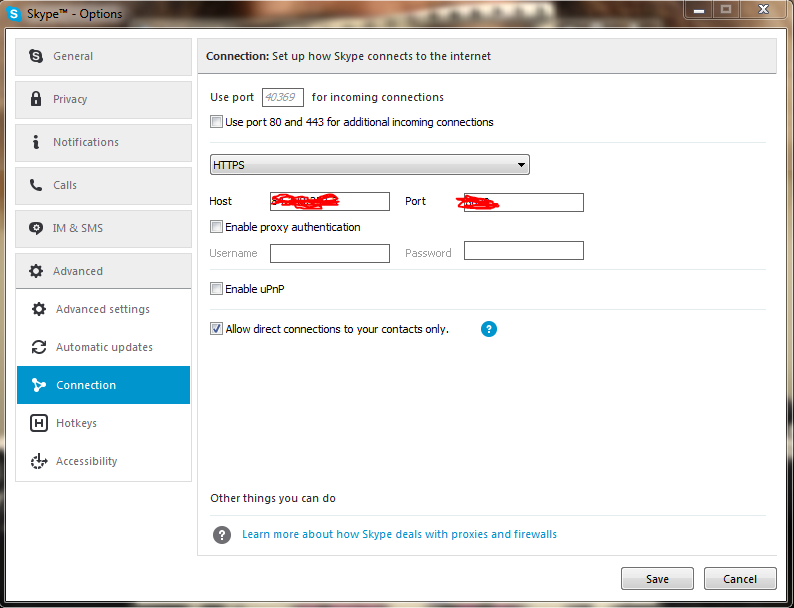Screen dimensions: 794x608
Task: Click the Advanced settings gear icon
Action: tap(39, 309)
